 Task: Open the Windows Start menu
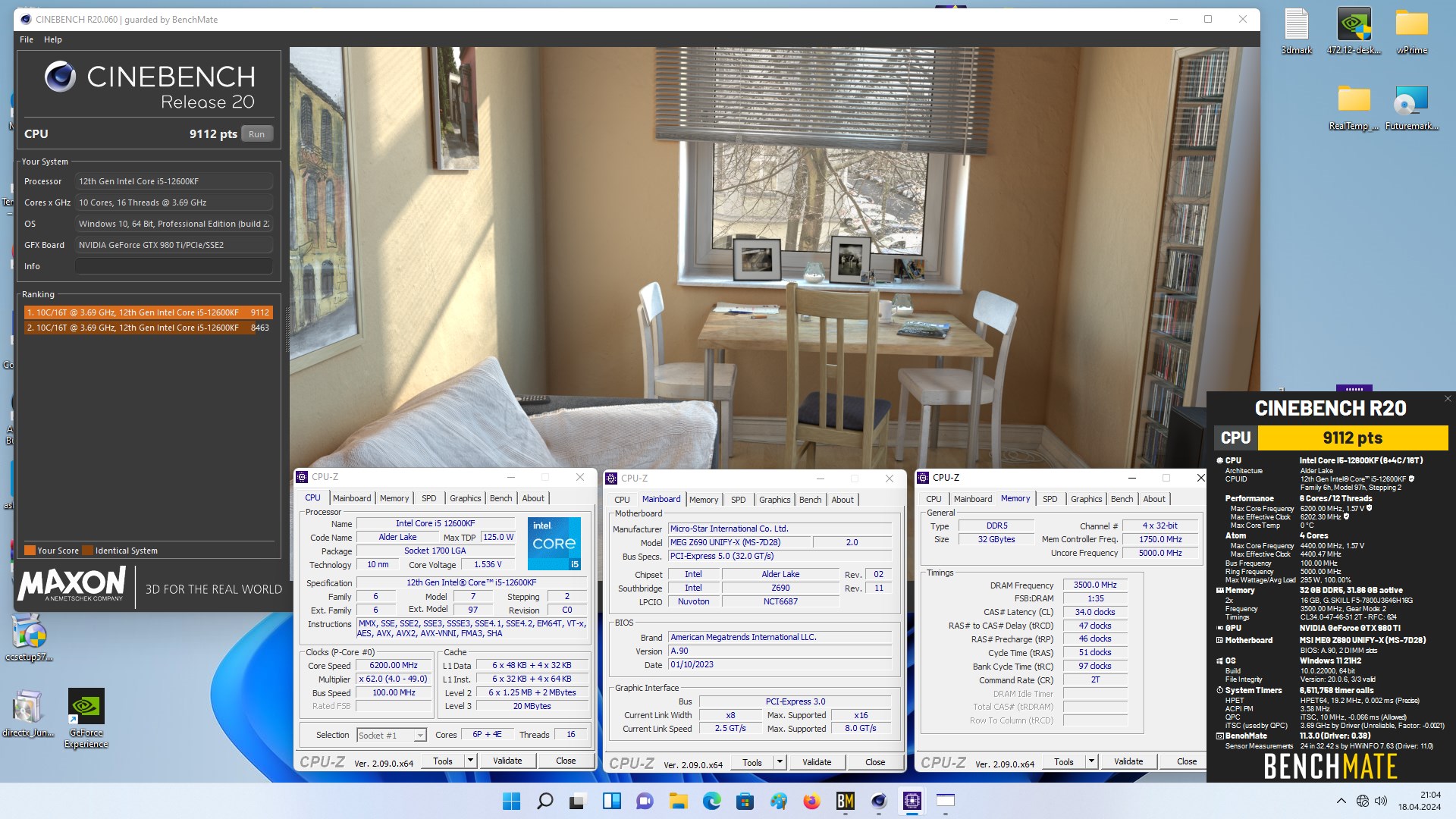(512, 801)
